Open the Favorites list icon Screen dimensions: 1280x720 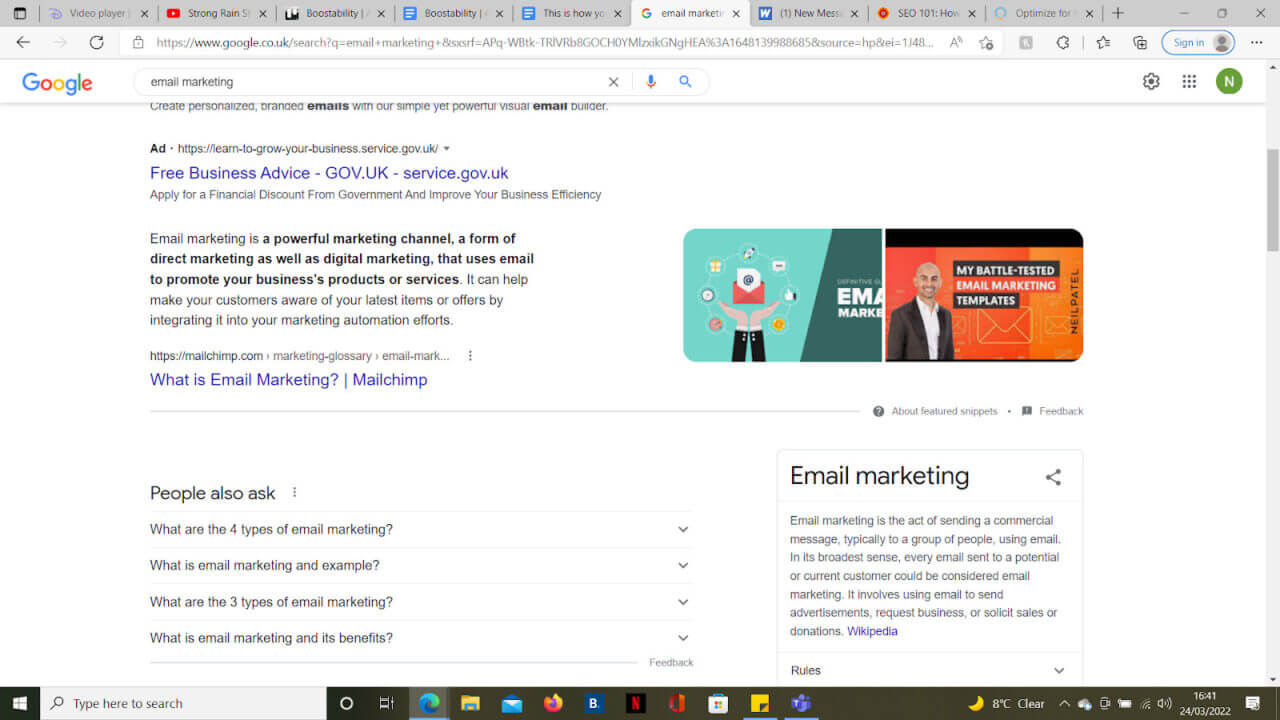(1103, 43)
